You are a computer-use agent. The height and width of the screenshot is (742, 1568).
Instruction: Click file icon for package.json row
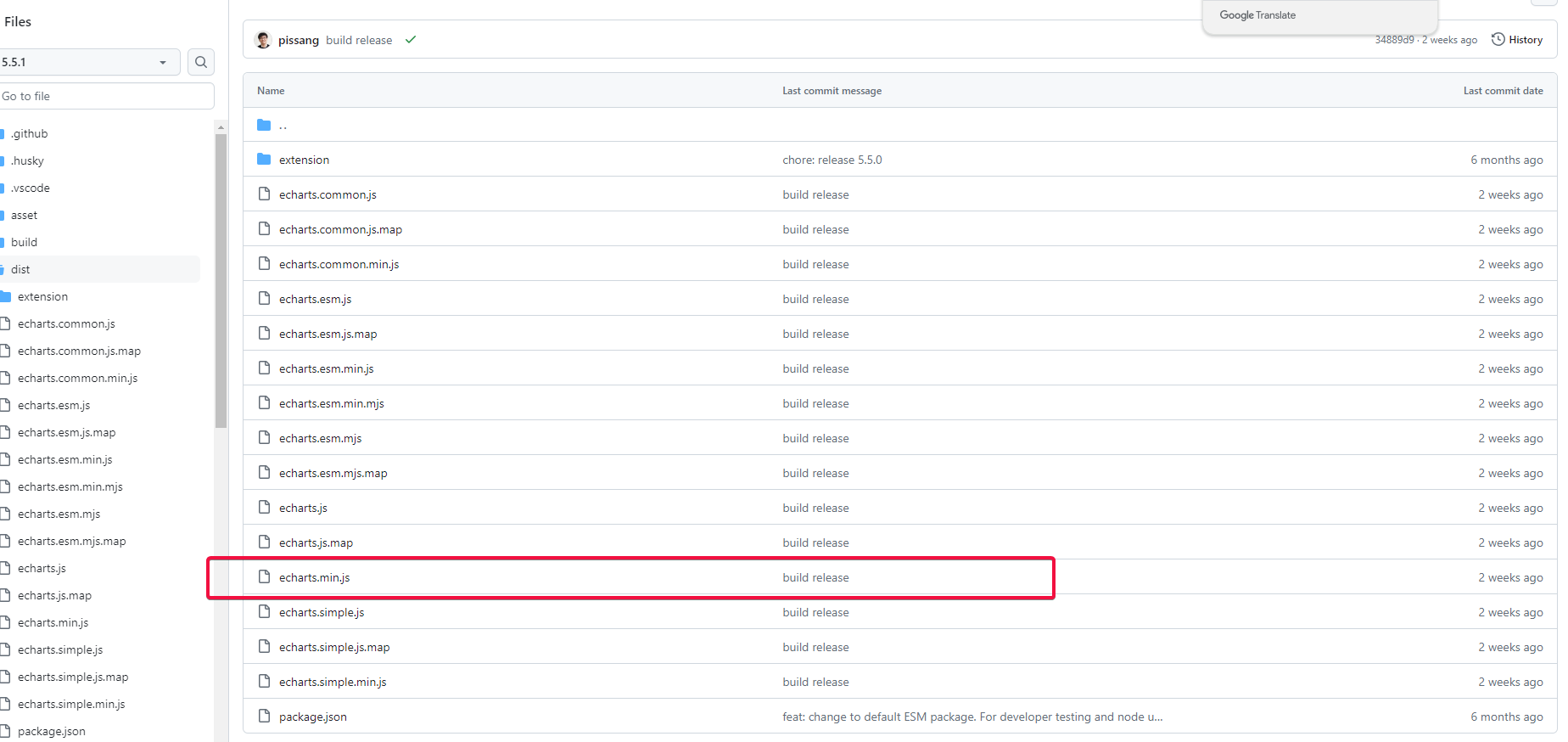(x=264, y=717)
